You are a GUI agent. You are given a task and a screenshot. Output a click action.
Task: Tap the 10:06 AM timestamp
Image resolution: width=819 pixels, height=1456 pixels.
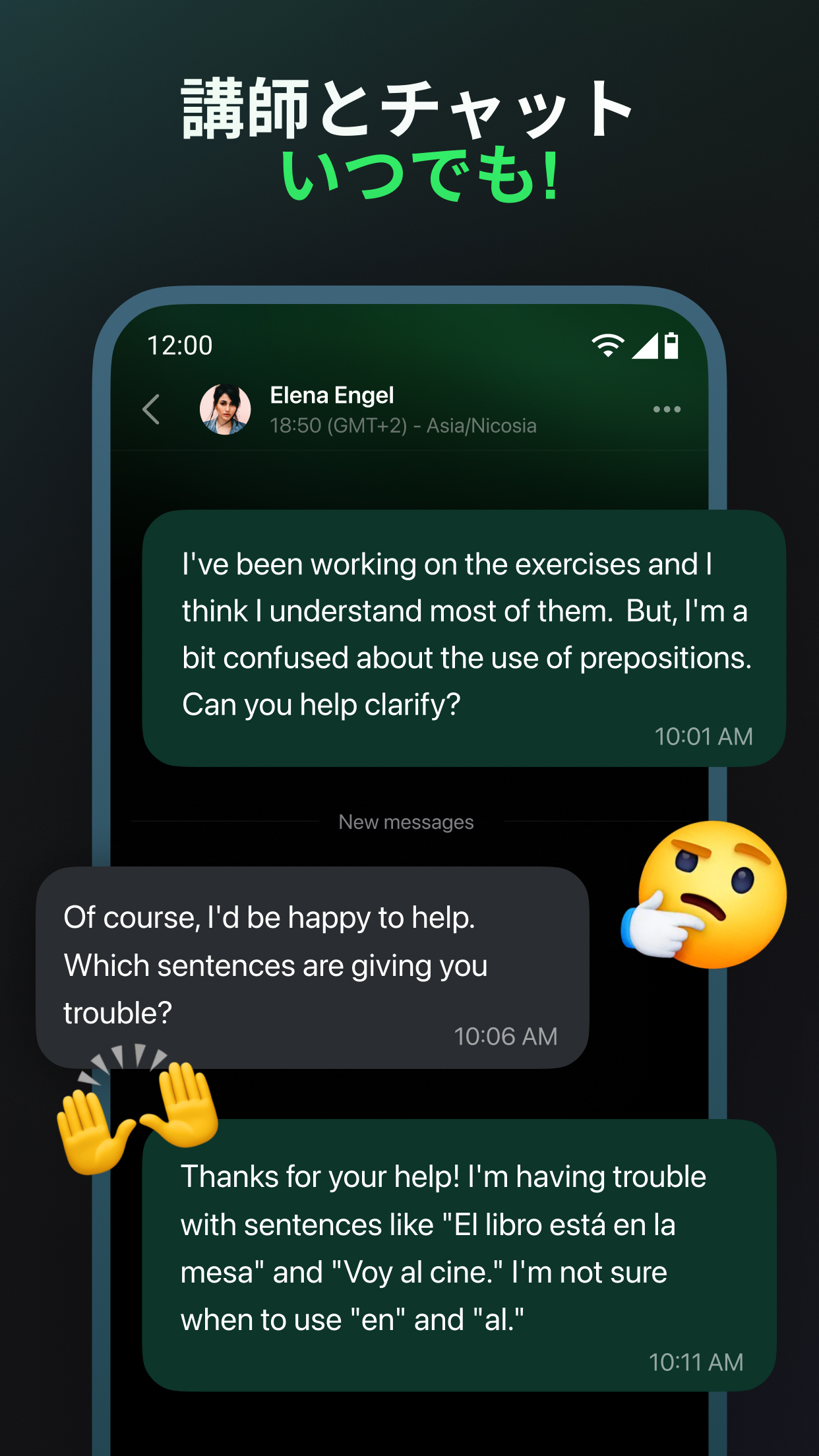[506, 1037]
